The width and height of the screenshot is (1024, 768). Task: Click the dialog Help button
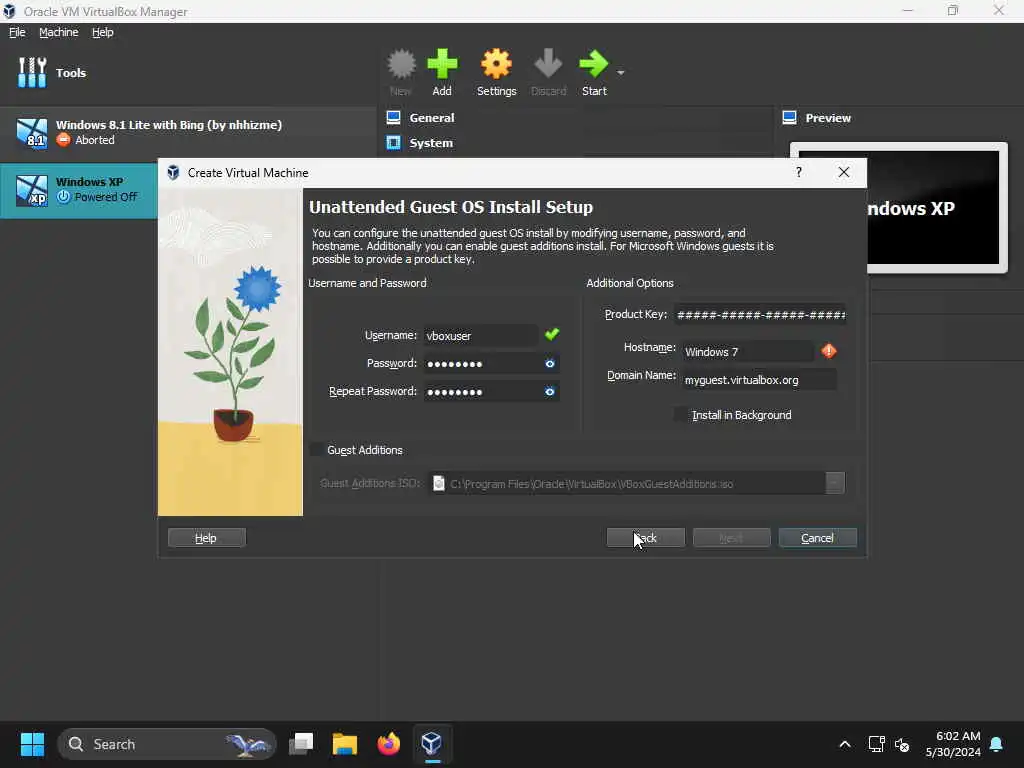pos(206,537)
